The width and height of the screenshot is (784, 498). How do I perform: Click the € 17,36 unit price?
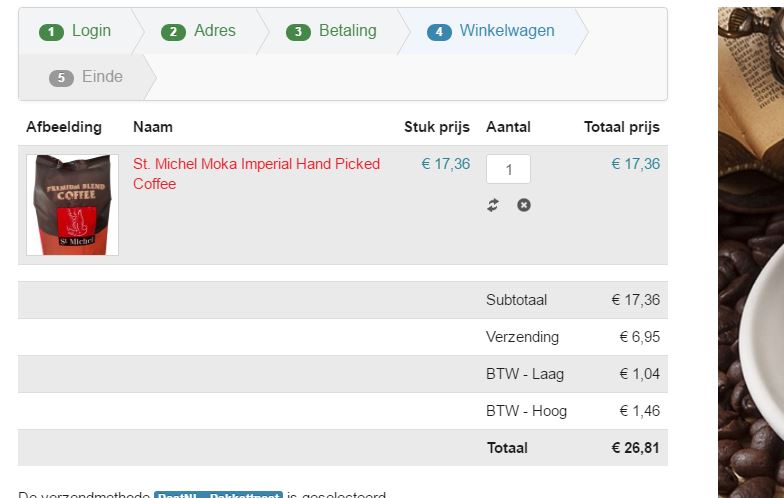(445, 164)
